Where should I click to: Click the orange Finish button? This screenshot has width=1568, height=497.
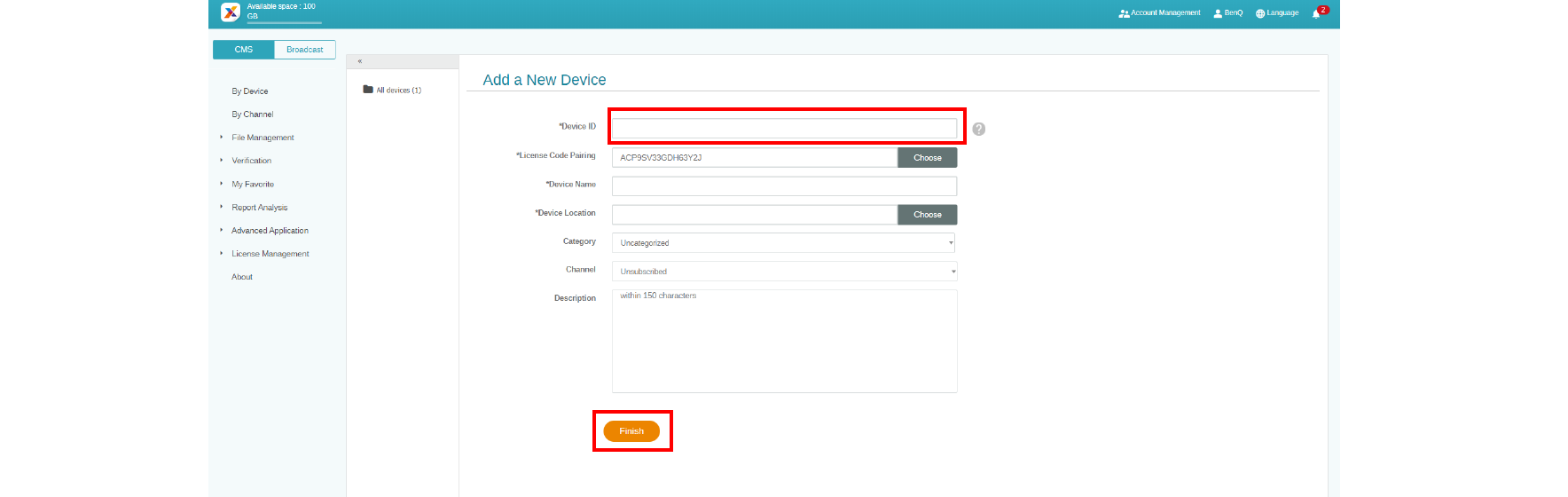click(x=631, y=431)
